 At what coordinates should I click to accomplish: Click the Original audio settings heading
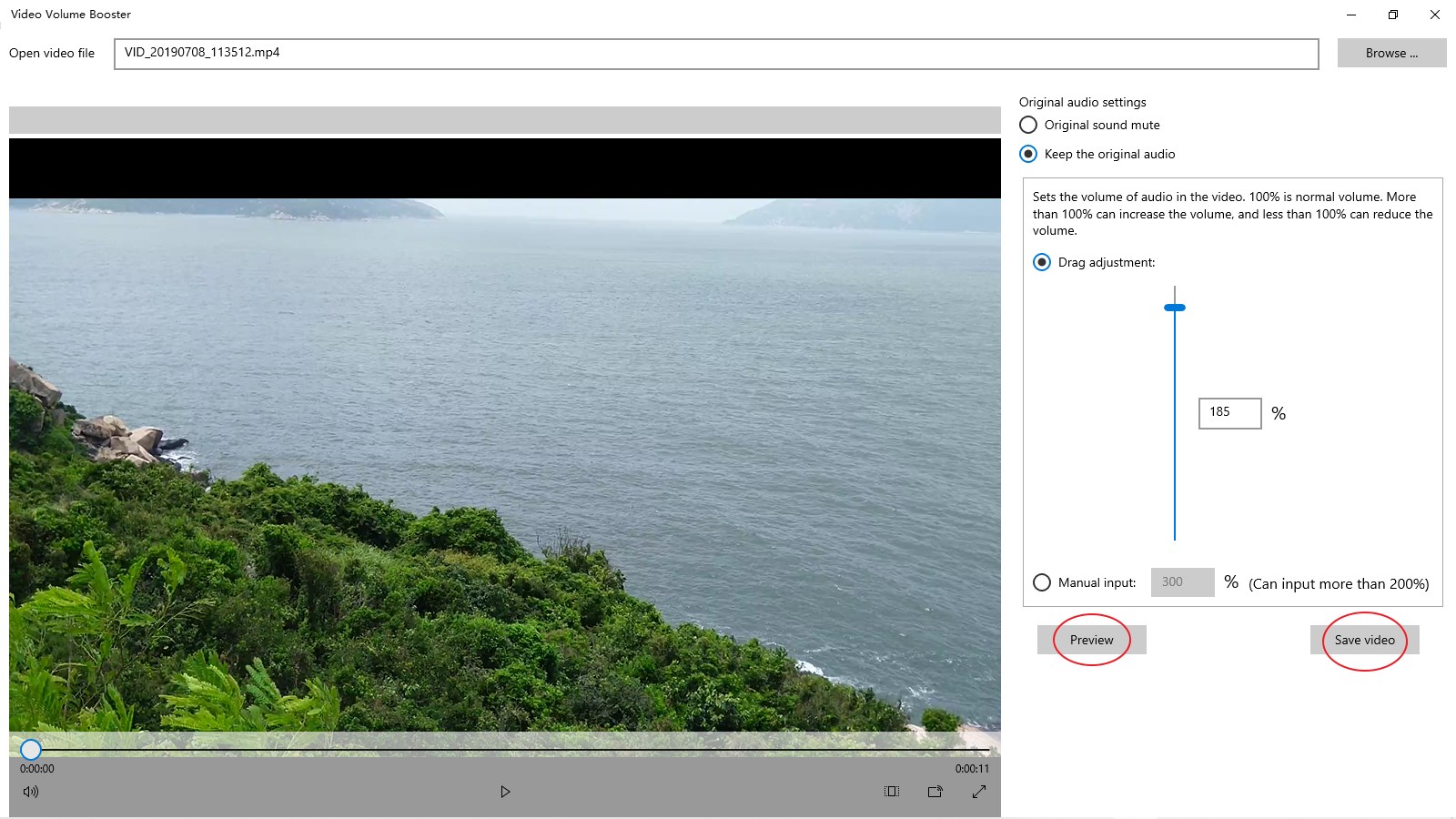1083,102
